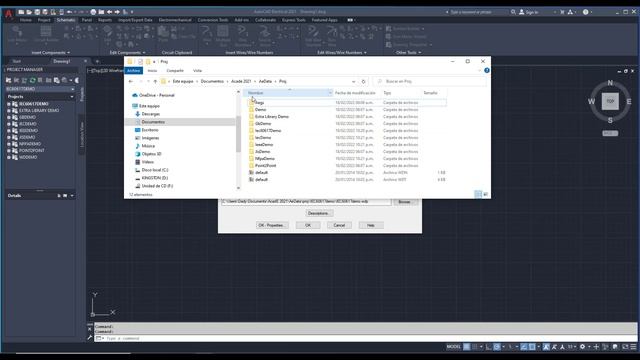Click the Help question mark in AutoCAD title bar
The height and width of the screenshot is (360, 640).
(586, 12)
